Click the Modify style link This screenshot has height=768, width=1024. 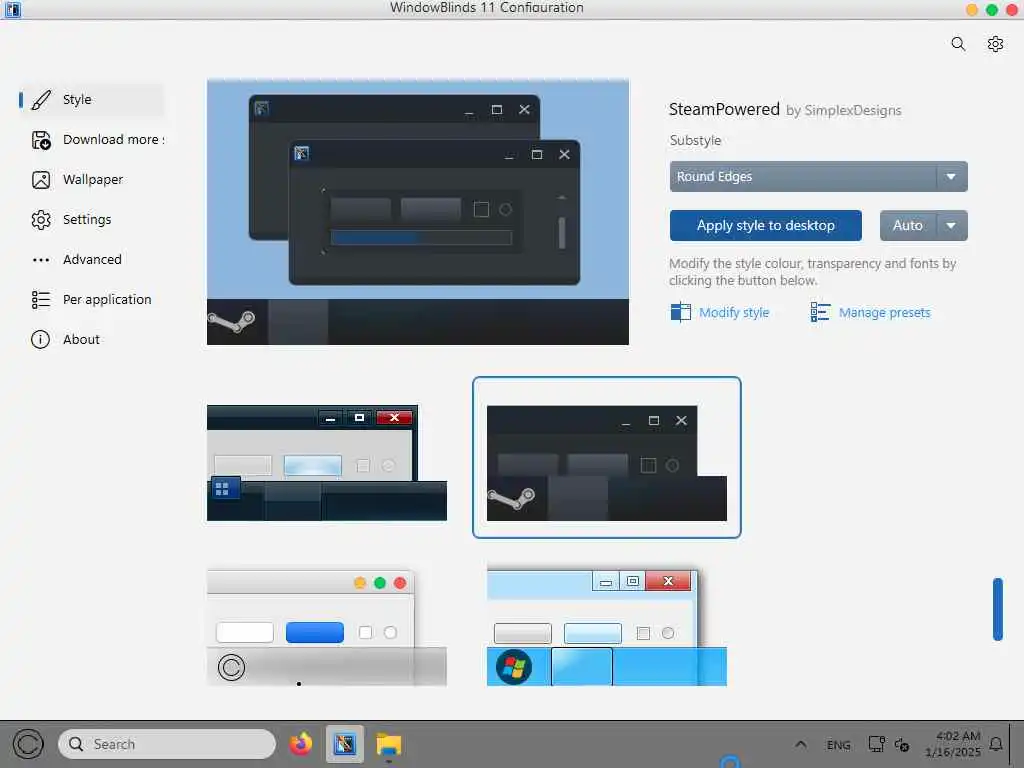click(x=734, y=313)
